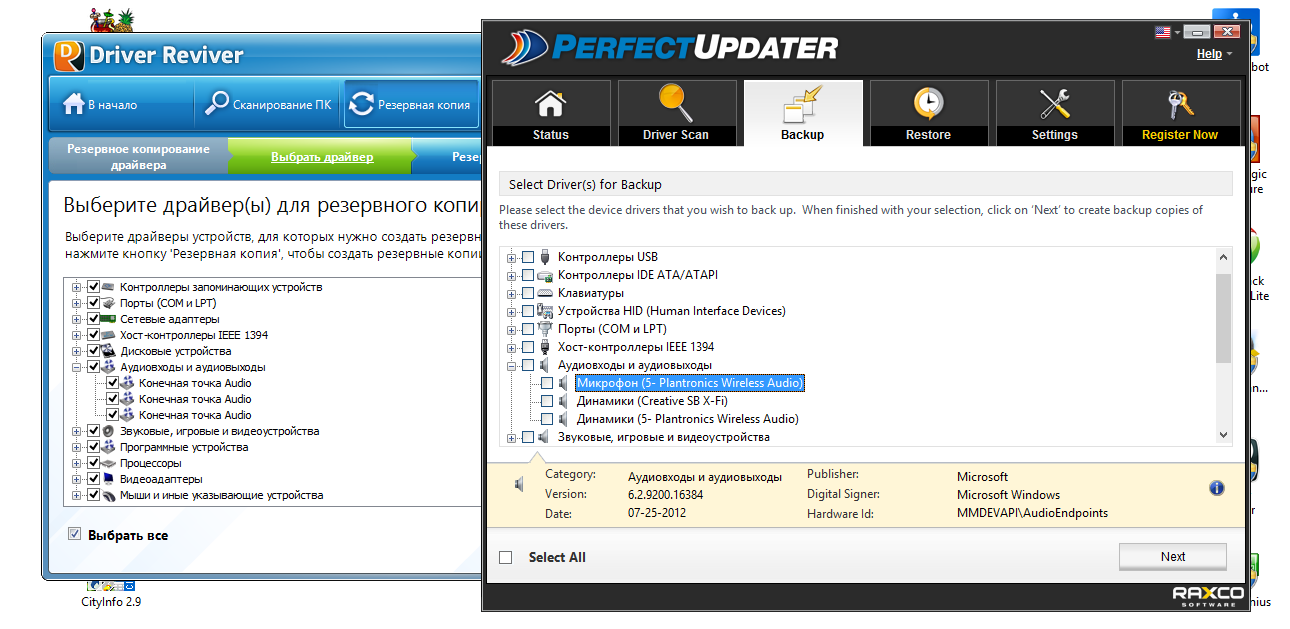
Task: Switch to the Driver Scan tab
Action: 676,113
